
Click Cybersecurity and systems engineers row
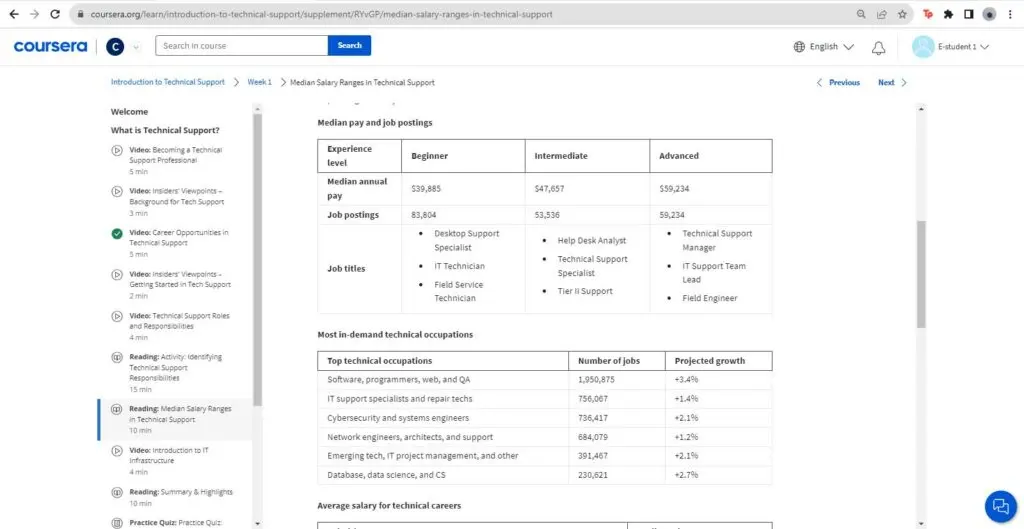545,418
